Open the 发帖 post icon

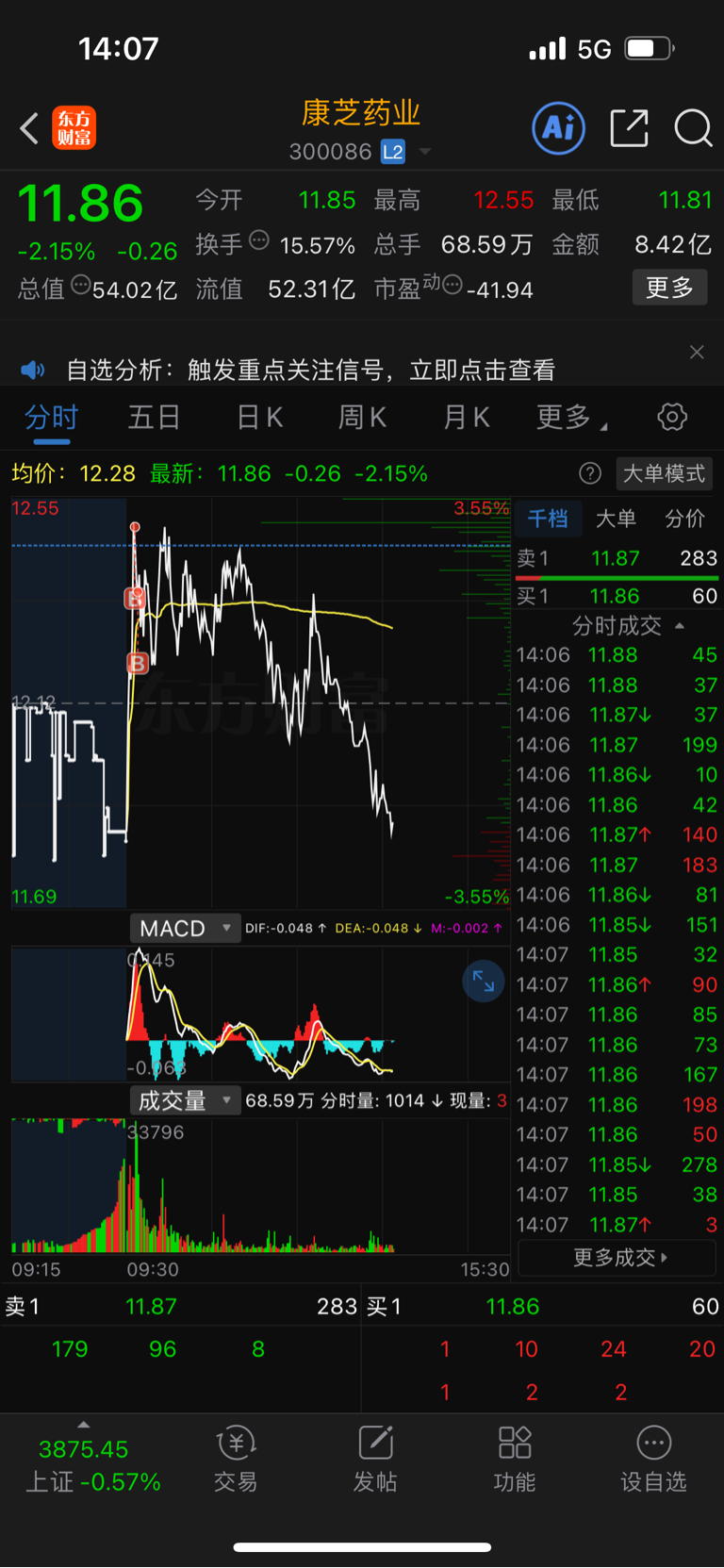coord(375,1460)
